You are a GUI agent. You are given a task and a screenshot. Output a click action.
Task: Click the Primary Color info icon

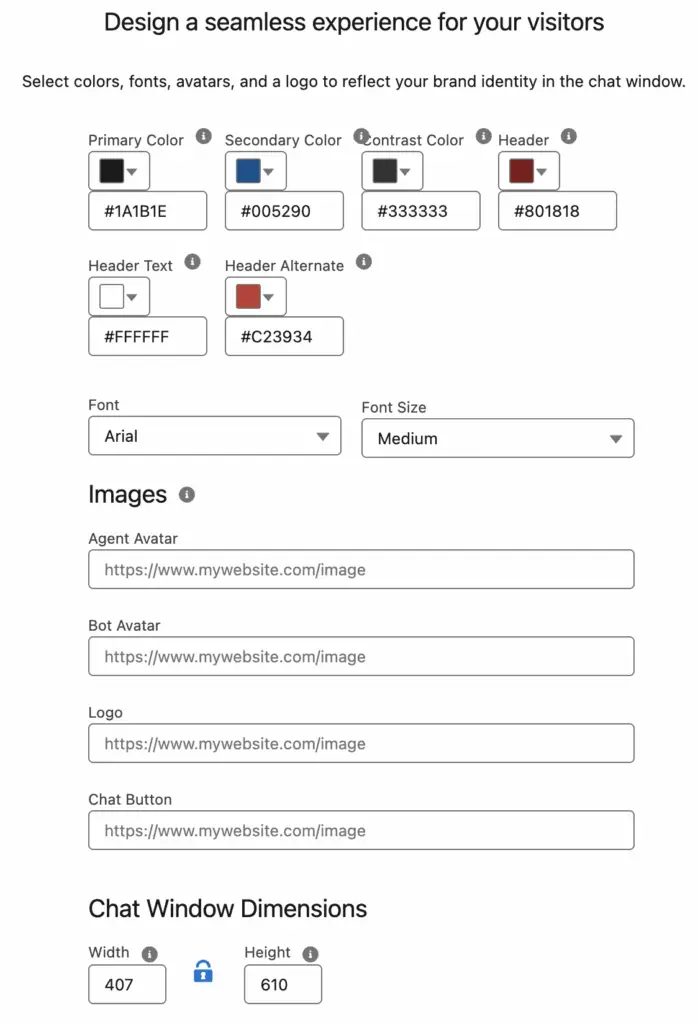click(x=204, y=136)
